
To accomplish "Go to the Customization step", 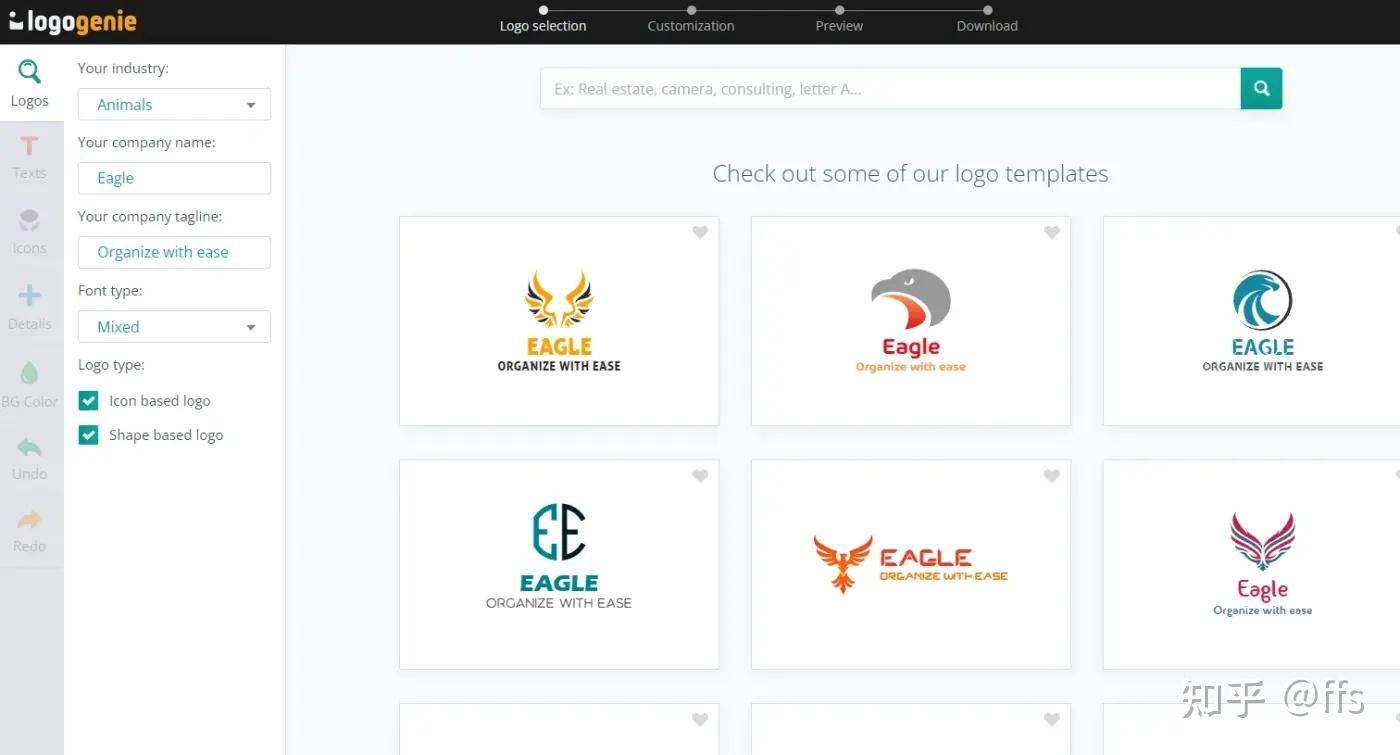I will click(x=691, y=19).
